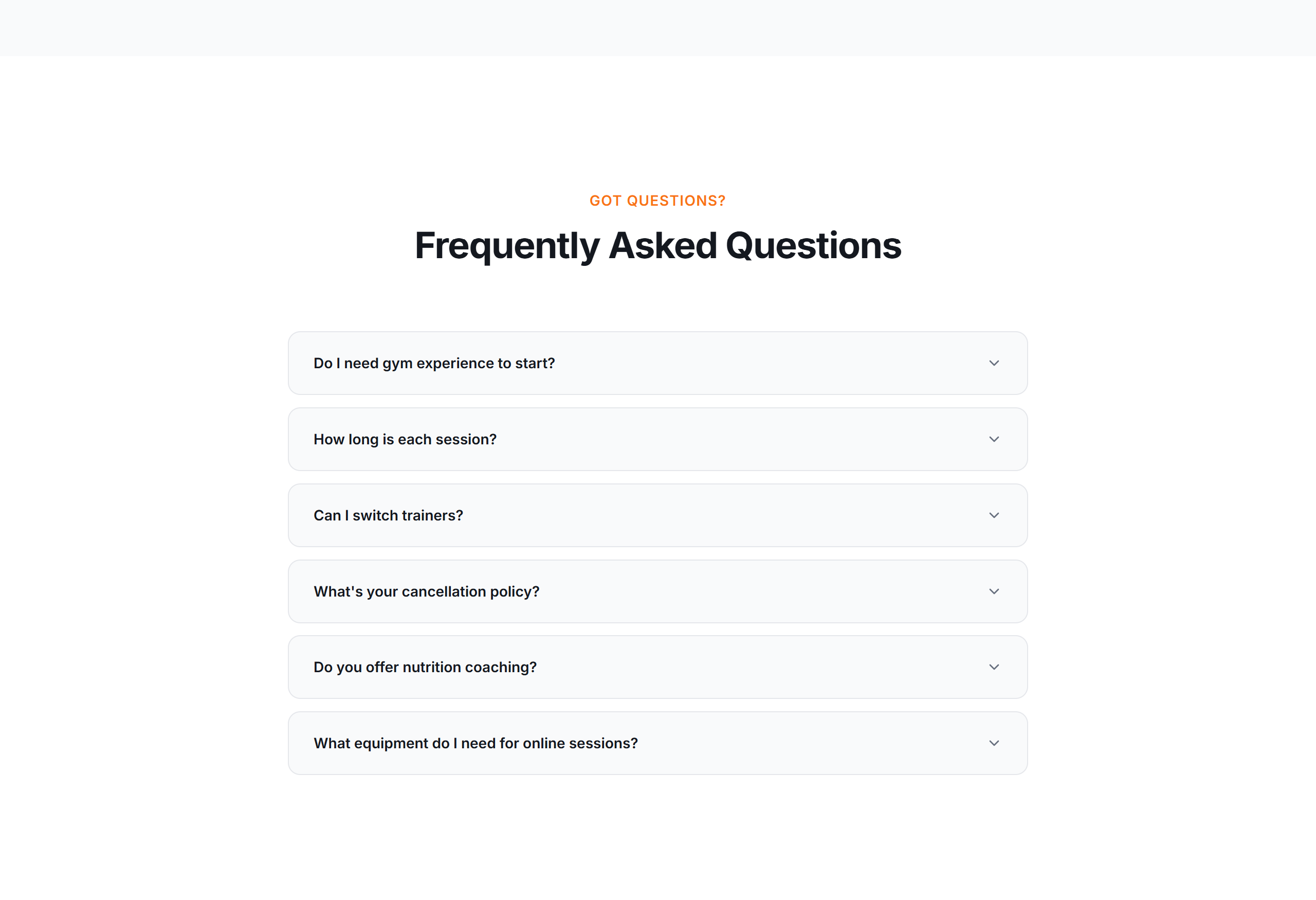Click the chevron next to 'What's your cancellation policy?'
Viewport: 1316px width, 900px height.
coord(994,591)
